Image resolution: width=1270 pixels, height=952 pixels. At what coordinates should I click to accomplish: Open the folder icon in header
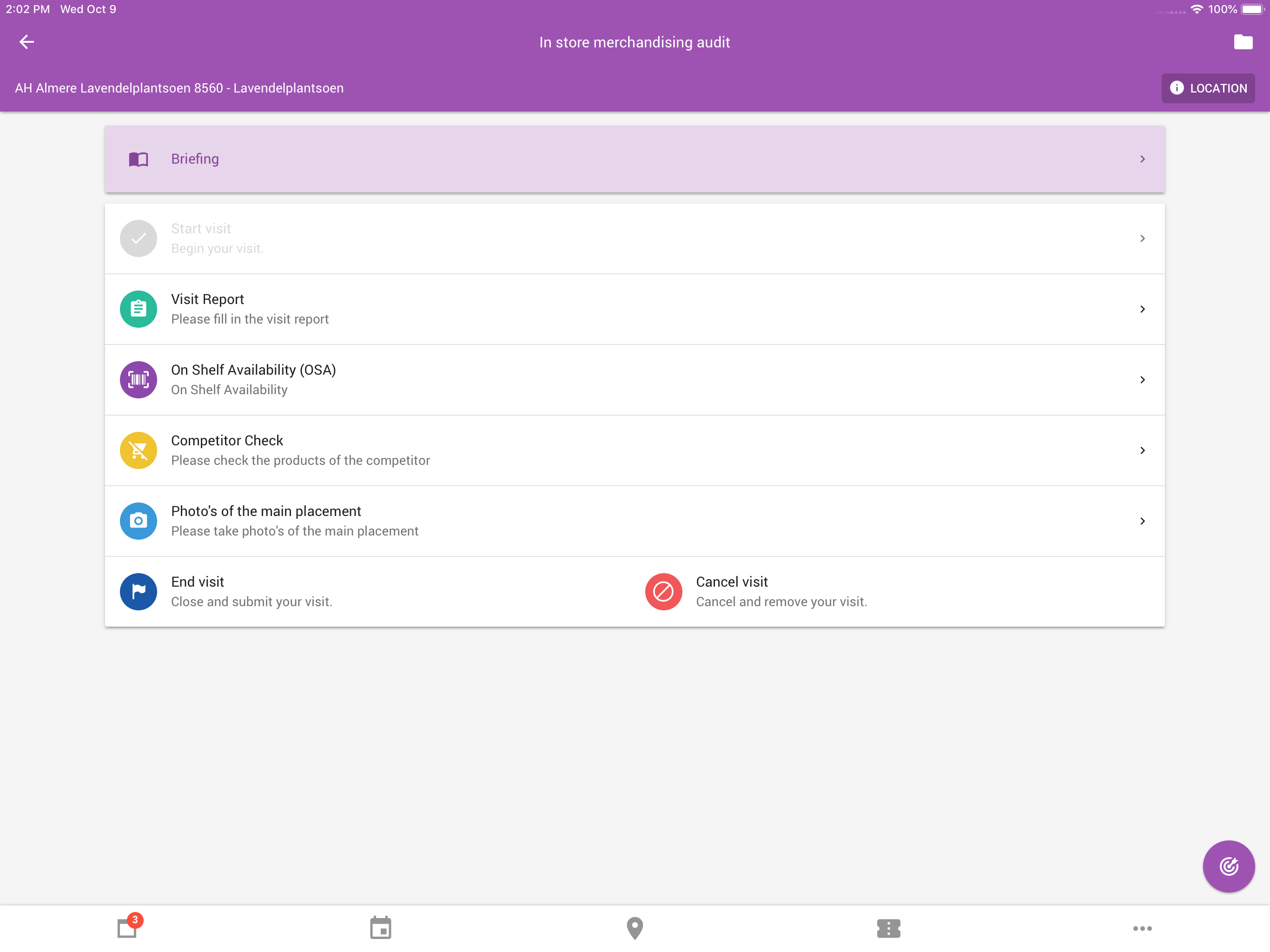1243,42
